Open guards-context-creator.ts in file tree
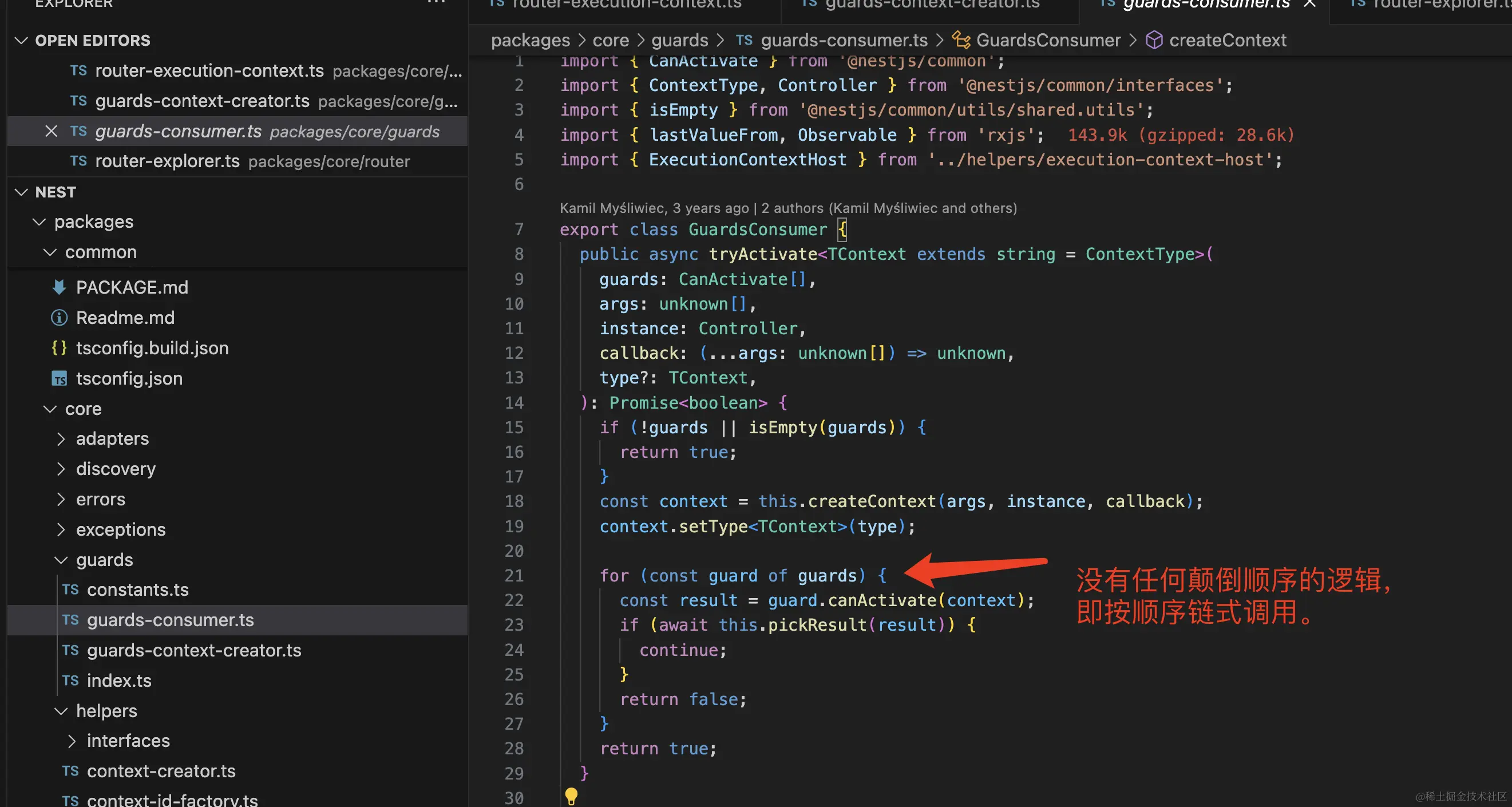 (238, 650)
